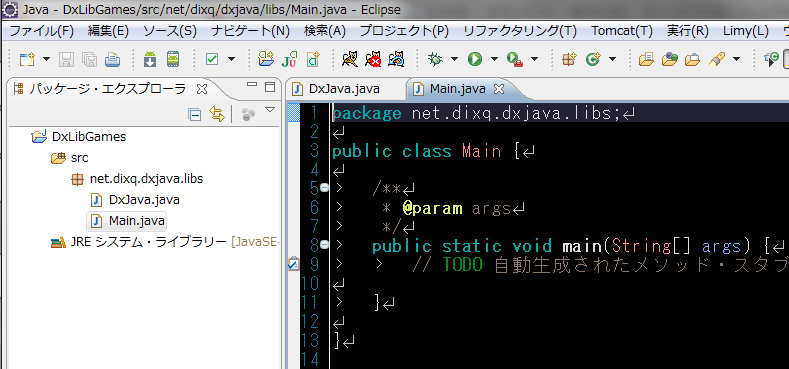Open the リファクタリング(T) menu
The image size is (789, 369).
point(520,31)
